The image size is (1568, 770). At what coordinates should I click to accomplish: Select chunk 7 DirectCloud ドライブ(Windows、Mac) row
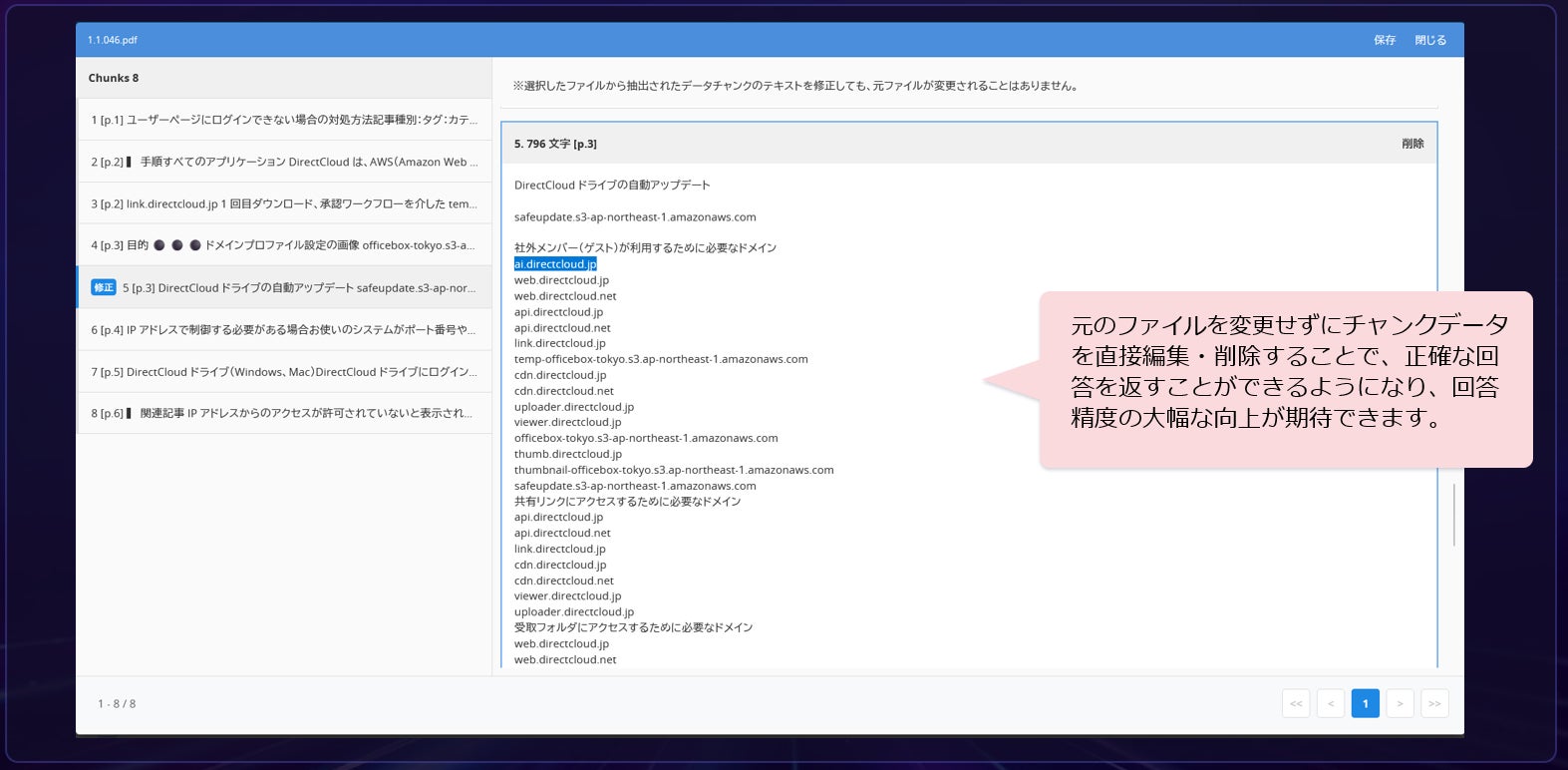(x=284, y=371)
